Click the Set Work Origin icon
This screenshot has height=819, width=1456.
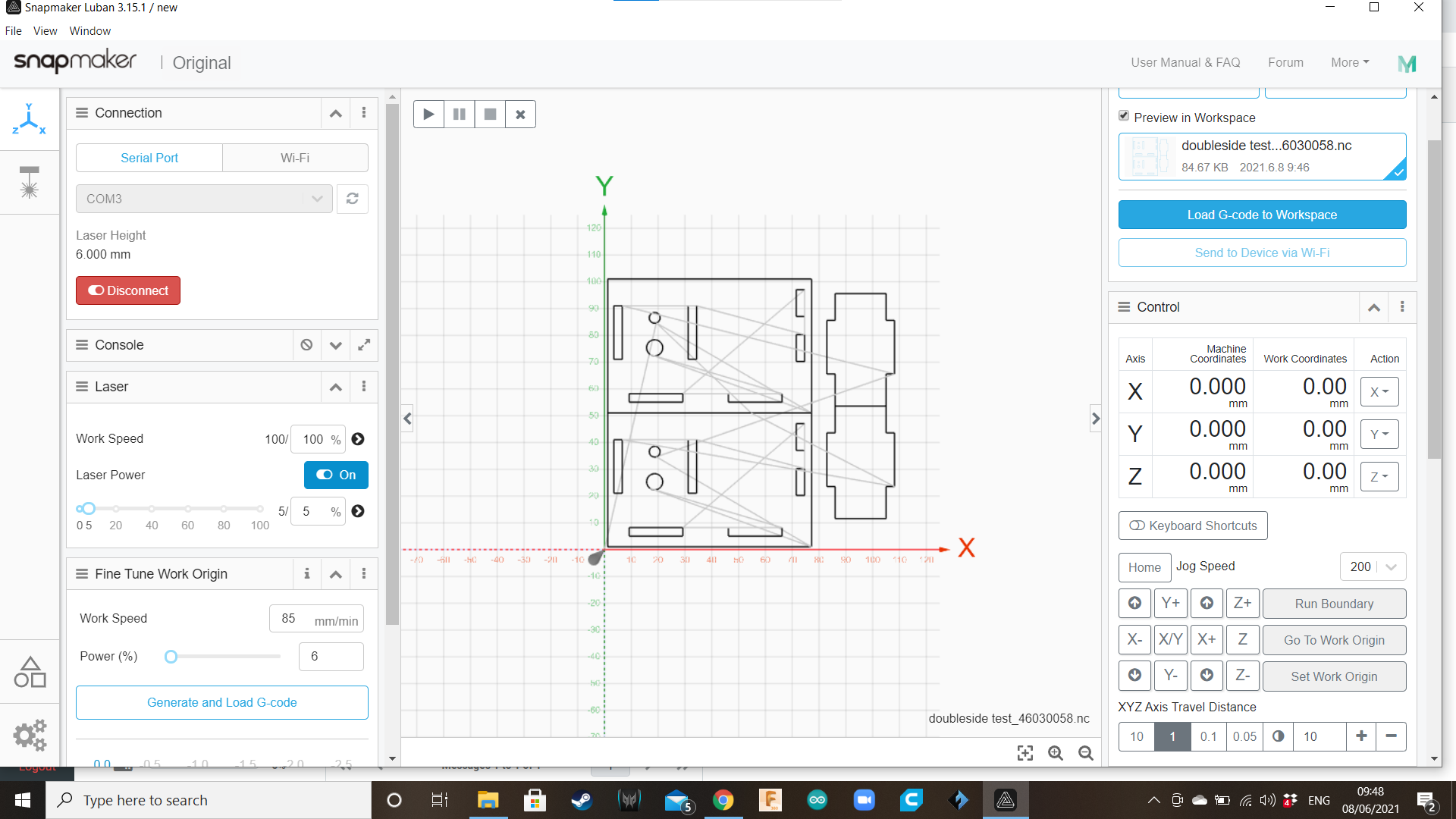click(1334, 676)
